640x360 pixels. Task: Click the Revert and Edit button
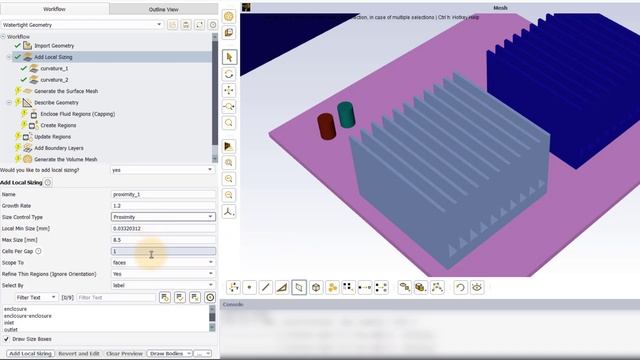click(x=79, y=353)
